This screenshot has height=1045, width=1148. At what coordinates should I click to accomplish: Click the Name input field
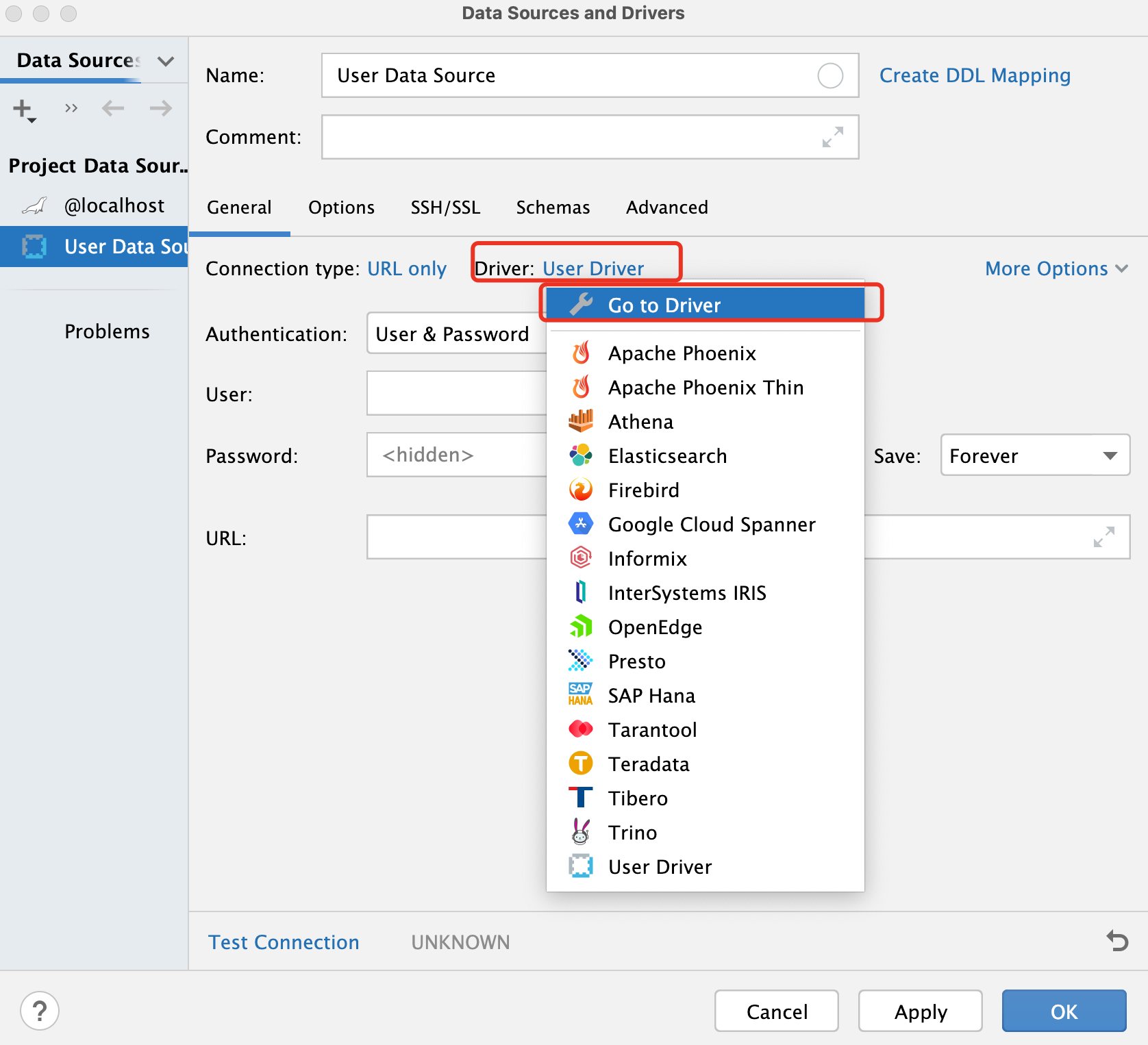click(x=590, y=75)
